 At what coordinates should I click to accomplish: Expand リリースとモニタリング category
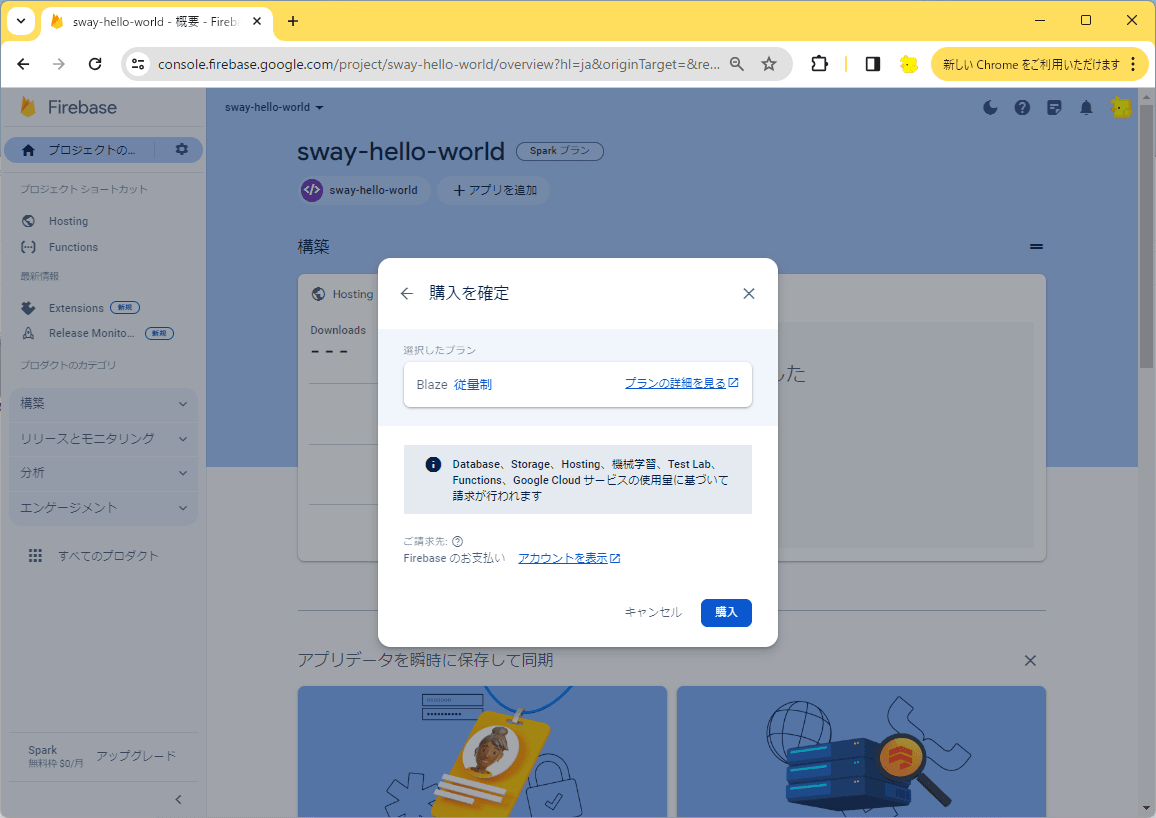point(103,438)
